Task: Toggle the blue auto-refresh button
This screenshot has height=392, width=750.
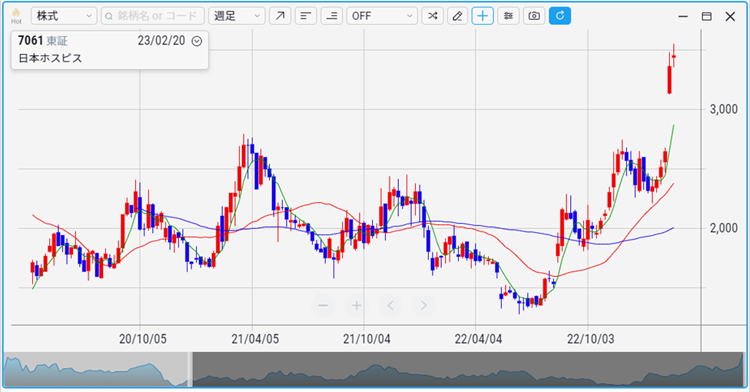Action: tap(560, 16)
